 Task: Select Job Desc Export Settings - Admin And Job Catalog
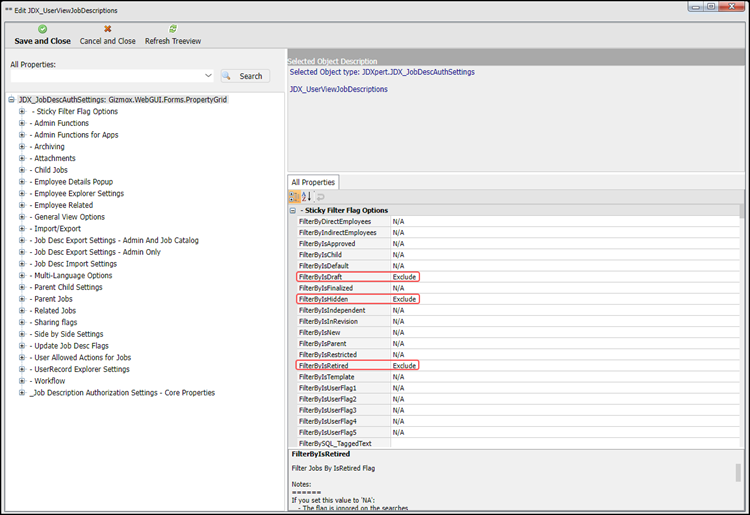click(x=116, y=240)
